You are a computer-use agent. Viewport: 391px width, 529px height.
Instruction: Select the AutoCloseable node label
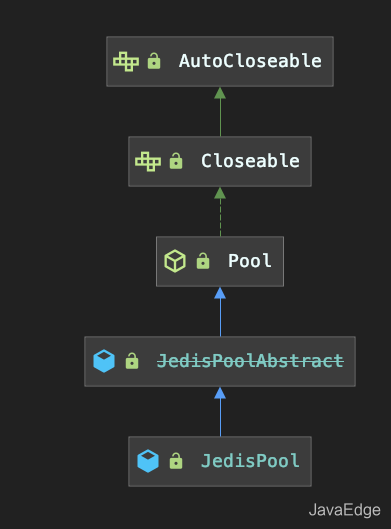[250, 61]
